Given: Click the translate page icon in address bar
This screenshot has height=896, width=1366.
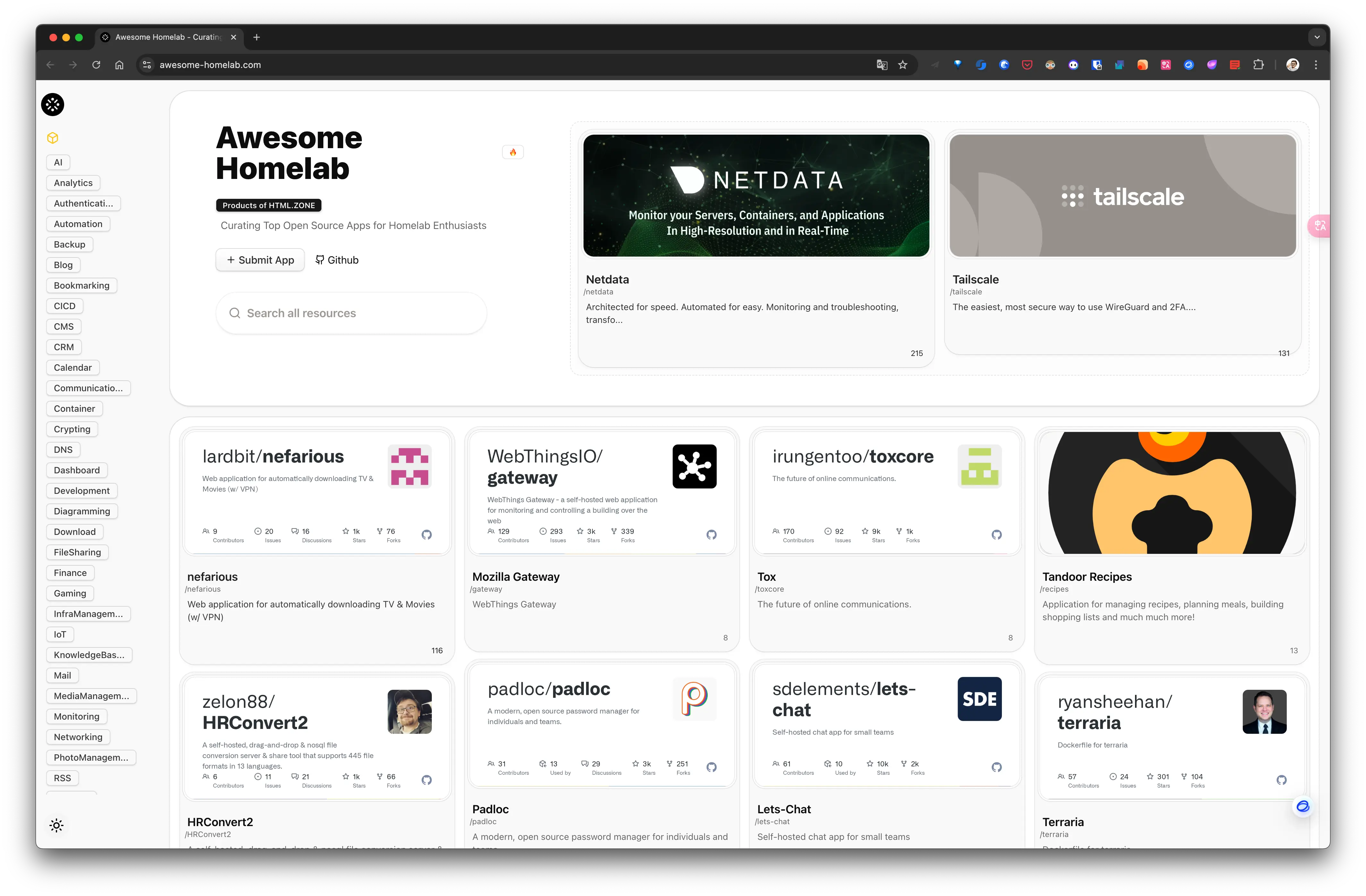Looking at the screenshot, I should [882, 65].
